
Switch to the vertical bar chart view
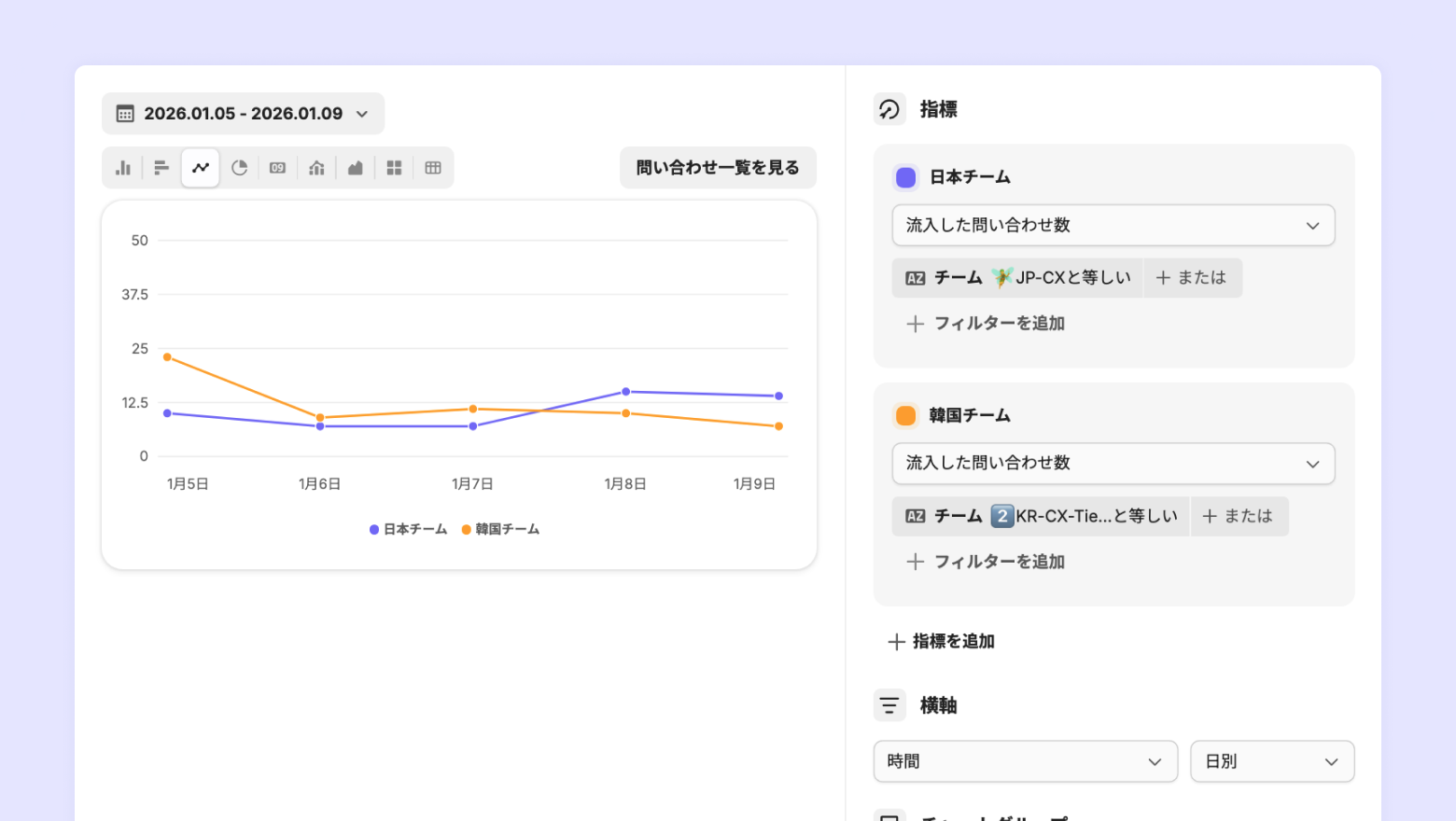pyautogui.click(x=123, y=168)
